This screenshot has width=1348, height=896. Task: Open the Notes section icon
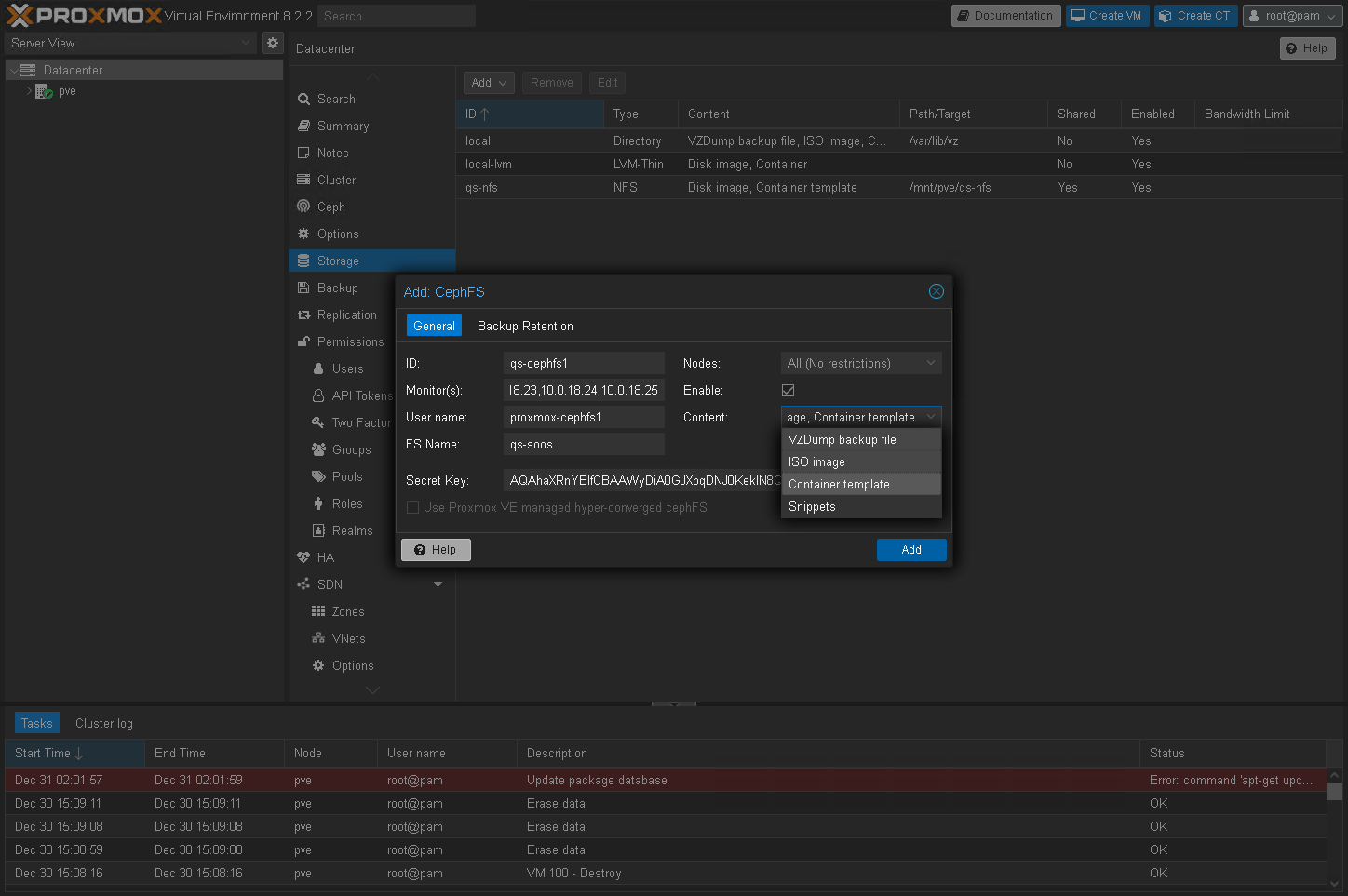pos(303,153)
